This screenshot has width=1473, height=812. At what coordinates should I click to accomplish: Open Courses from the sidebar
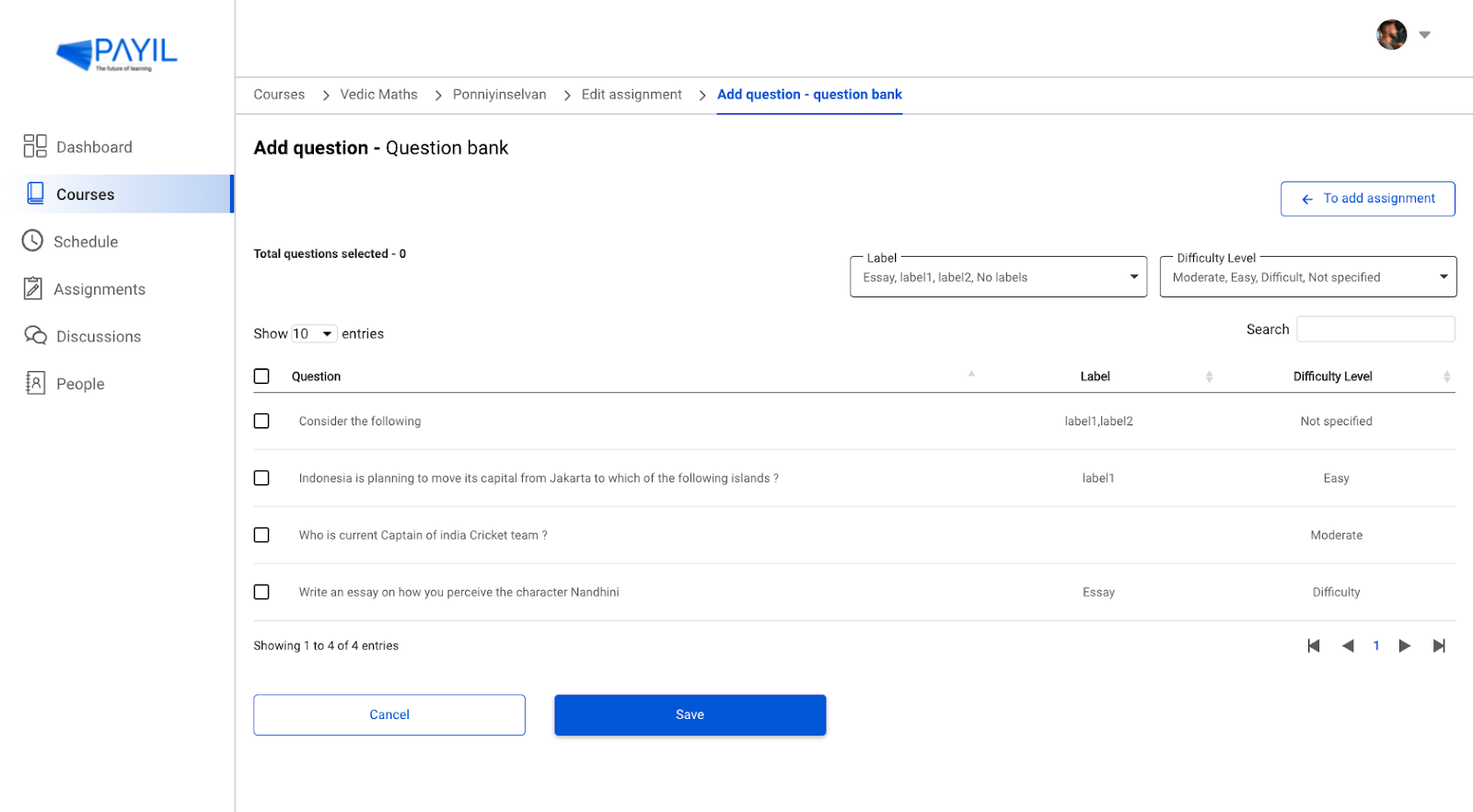(85, 194)
